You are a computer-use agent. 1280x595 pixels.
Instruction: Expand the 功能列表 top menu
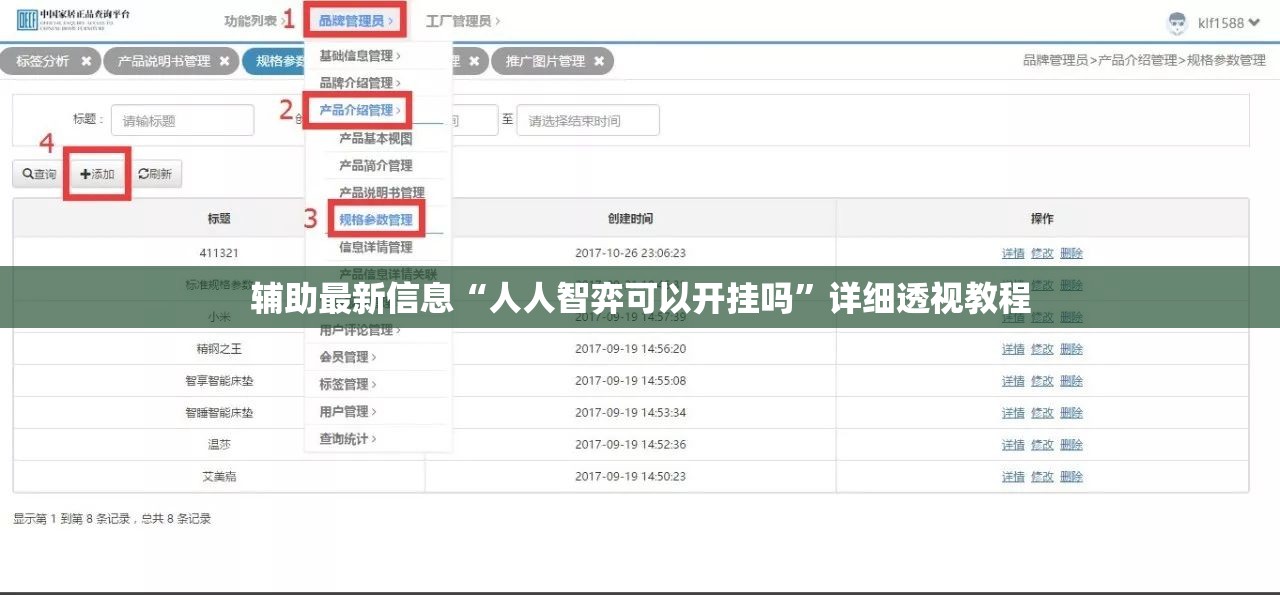254,20
